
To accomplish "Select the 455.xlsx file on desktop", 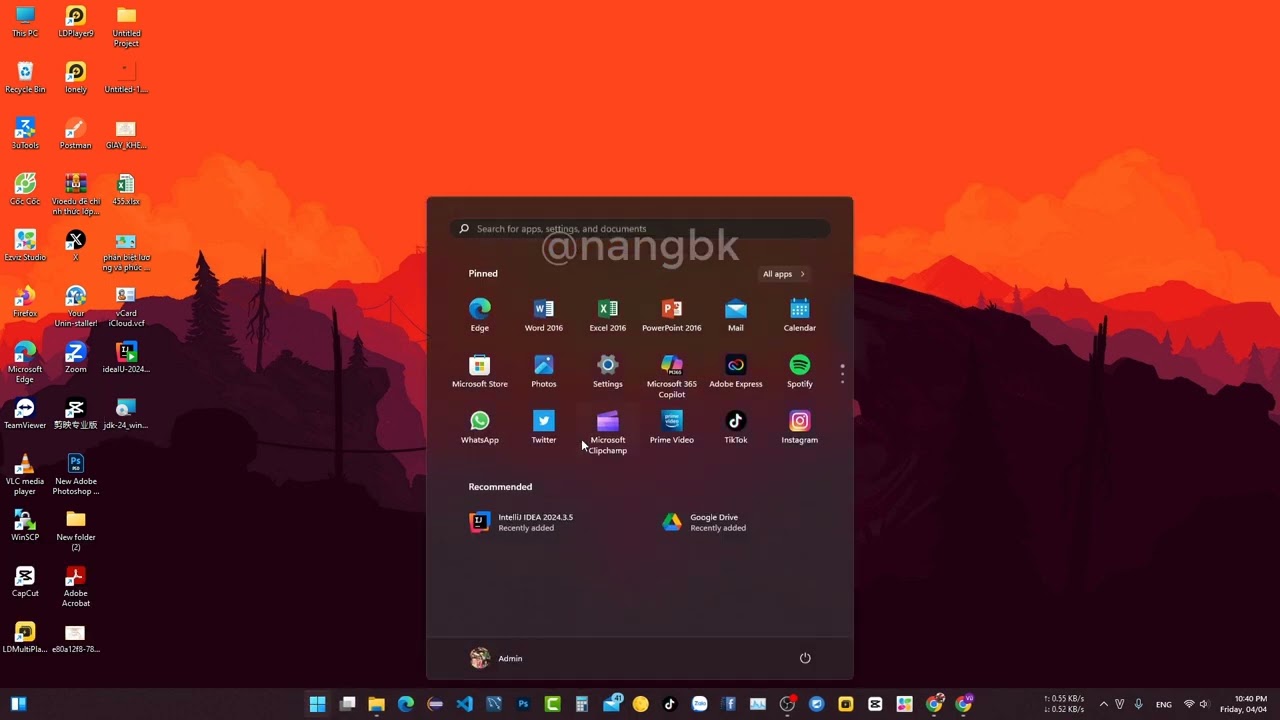I will (126, 190).
